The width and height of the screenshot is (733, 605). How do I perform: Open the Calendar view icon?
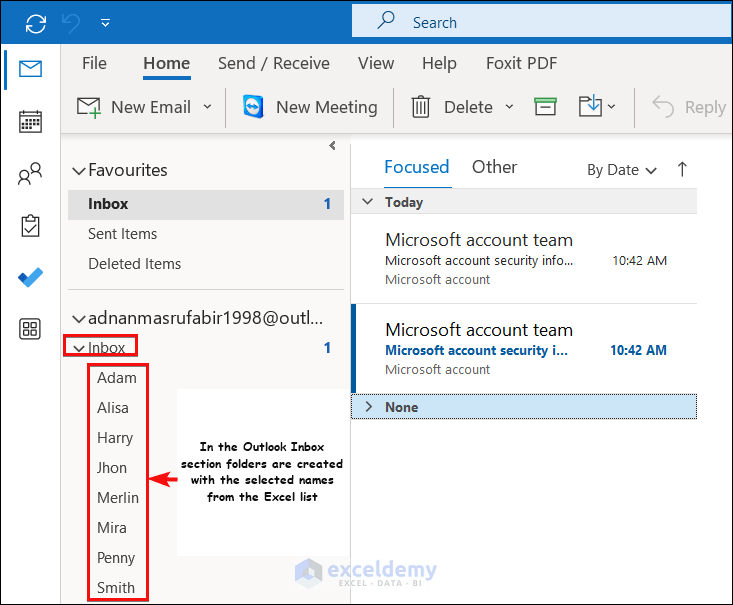pos(30,121)
